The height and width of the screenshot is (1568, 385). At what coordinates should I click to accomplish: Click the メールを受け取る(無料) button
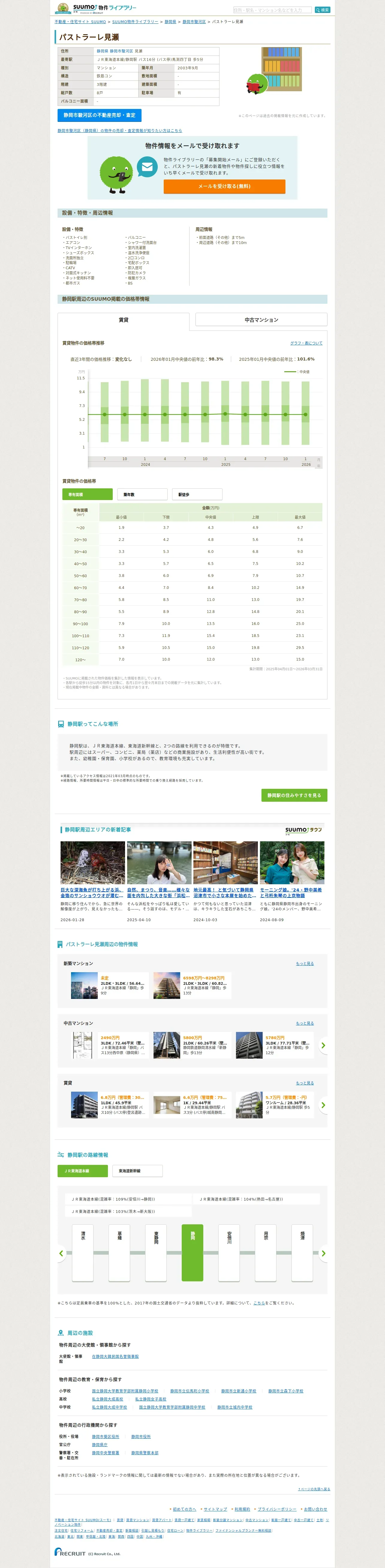click(x=224, y=186)
